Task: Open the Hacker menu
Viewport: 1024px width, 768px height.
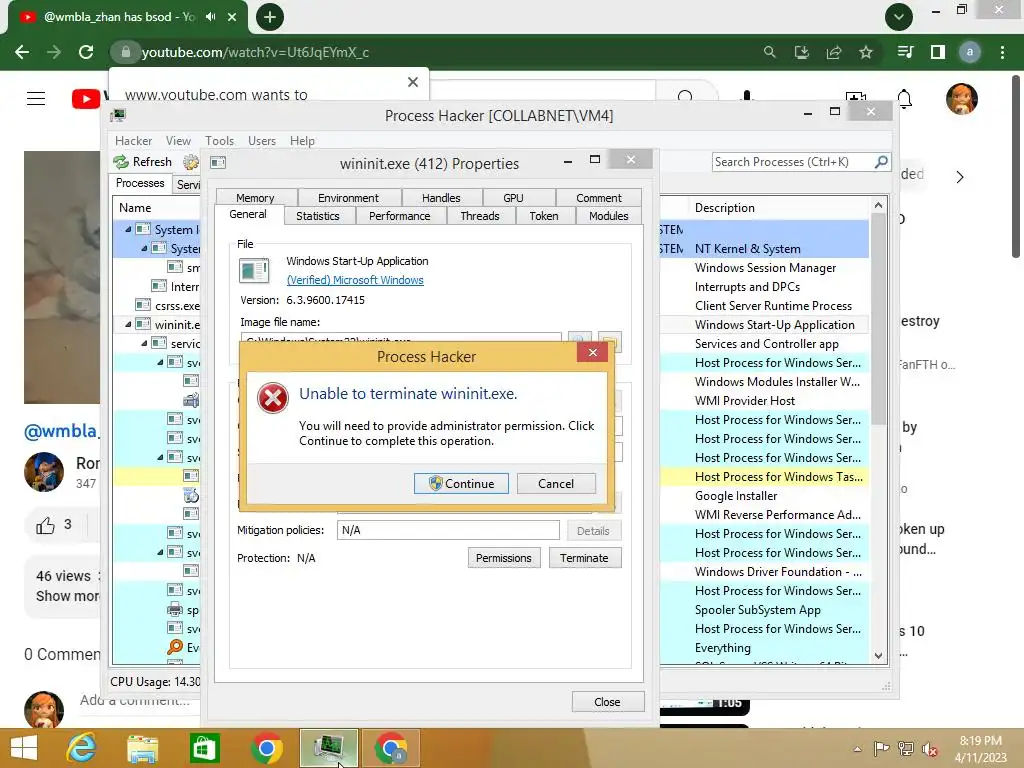Action: pos(133,141)
